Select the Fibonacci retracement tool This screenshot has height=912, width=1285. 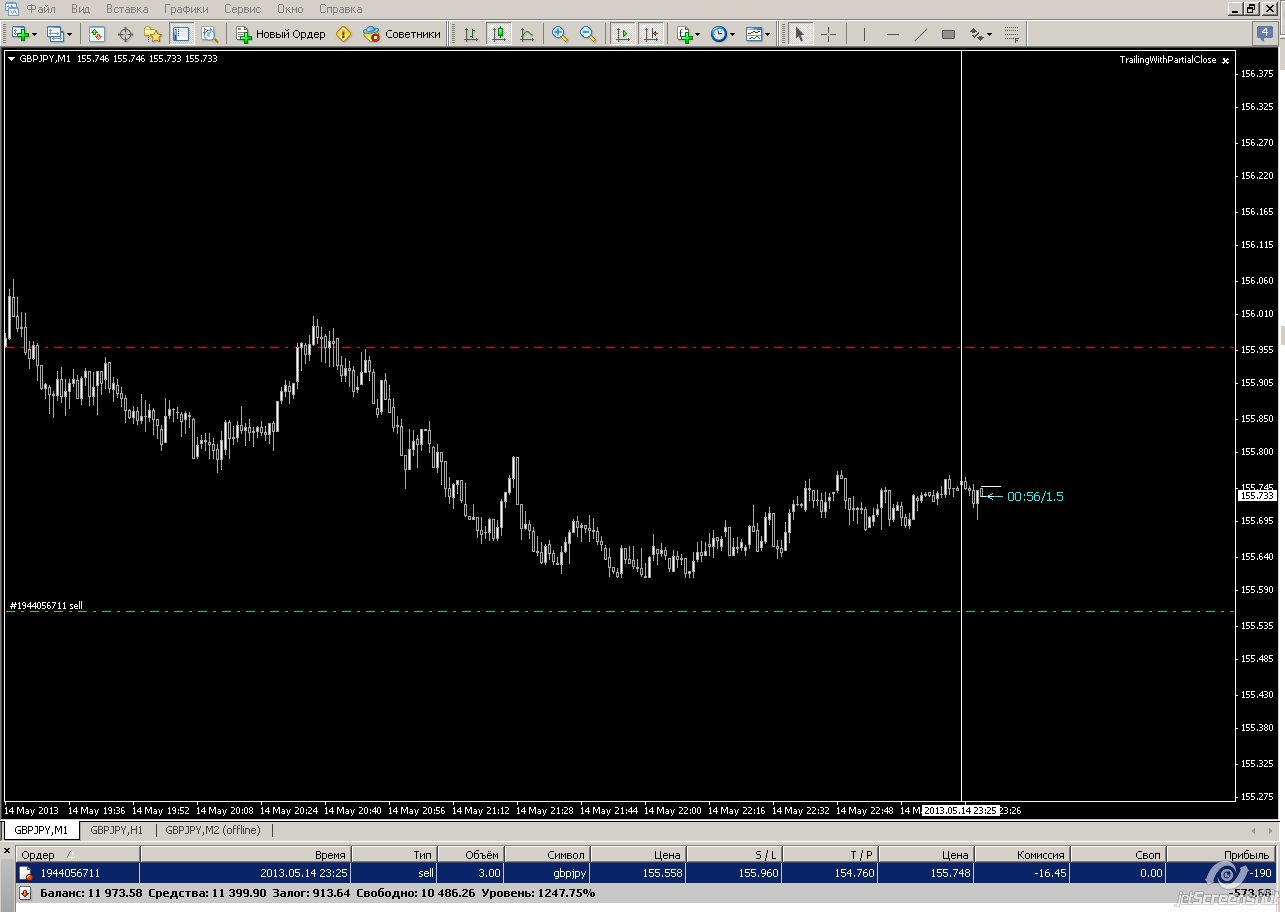(1012, 34)
